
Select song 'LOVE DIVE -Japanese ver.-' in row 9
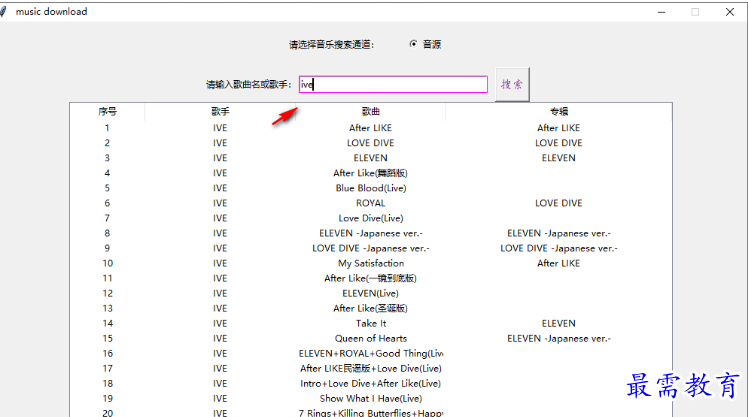371,248
